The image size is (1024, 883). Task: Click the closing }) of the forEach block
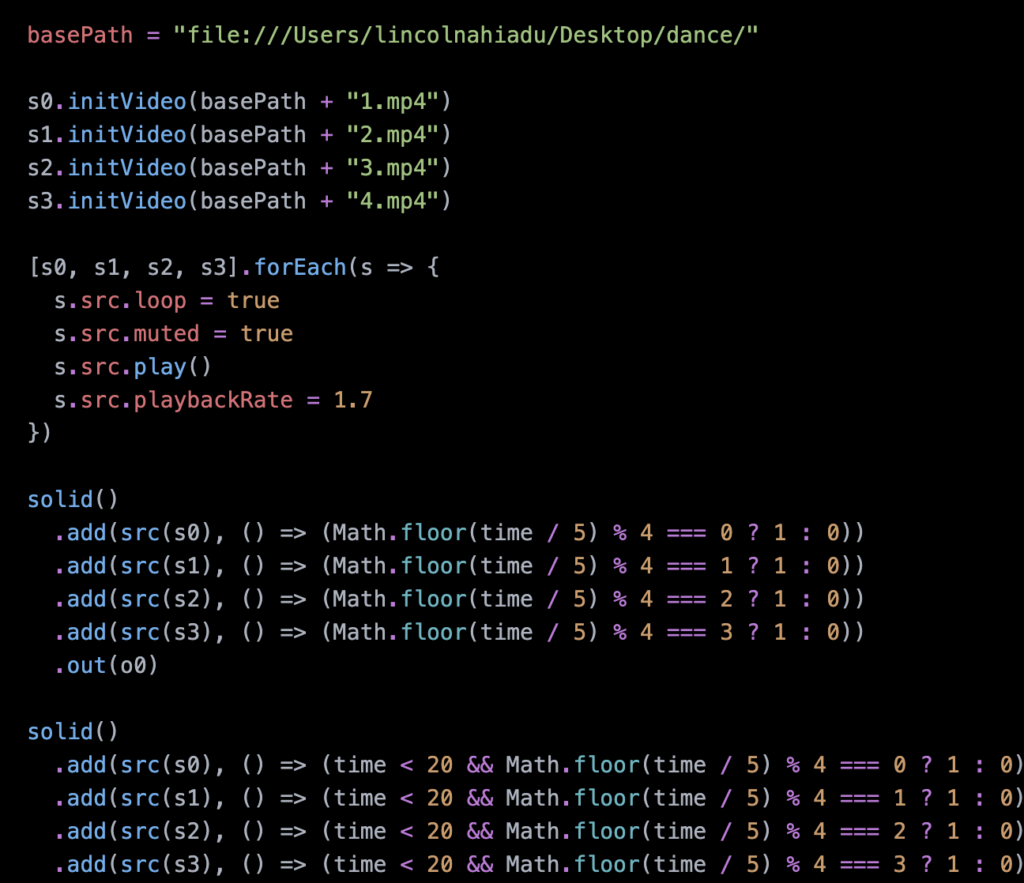pyautogui.click(x=40, y=433)
